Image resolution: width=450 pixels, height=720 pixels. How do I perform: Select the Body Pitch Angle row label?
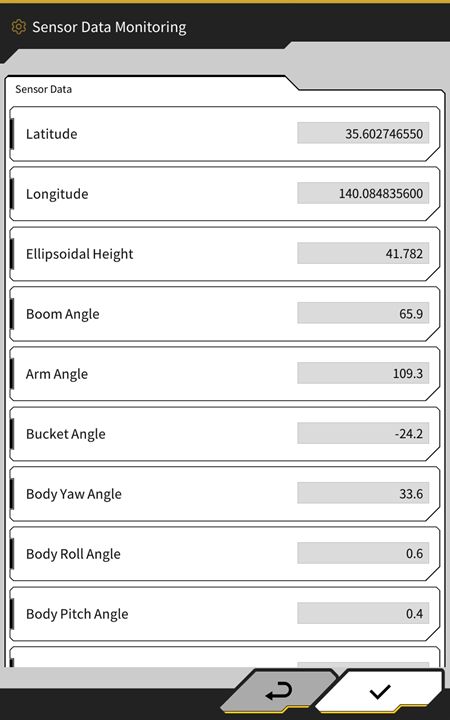[x=77, y=614]
